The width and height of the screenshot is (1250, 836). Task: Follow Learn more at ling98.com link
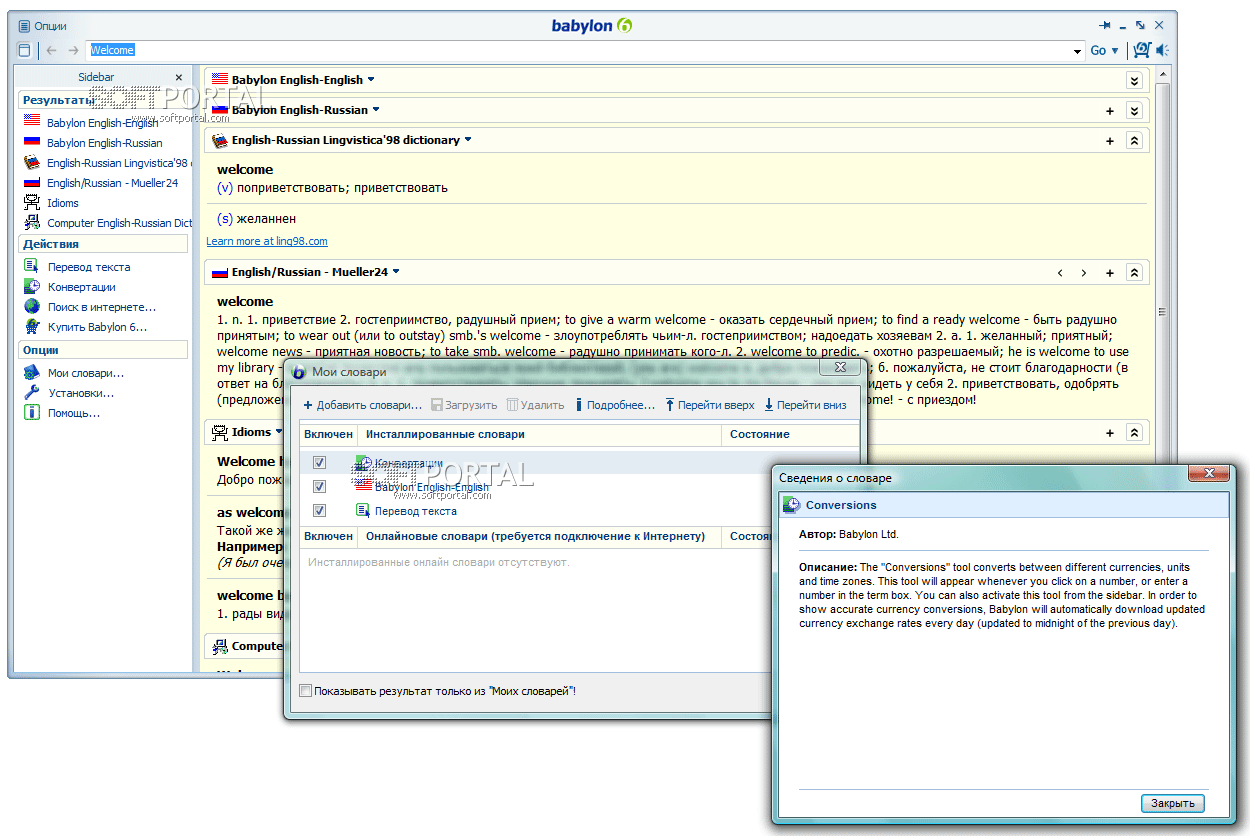267,241
